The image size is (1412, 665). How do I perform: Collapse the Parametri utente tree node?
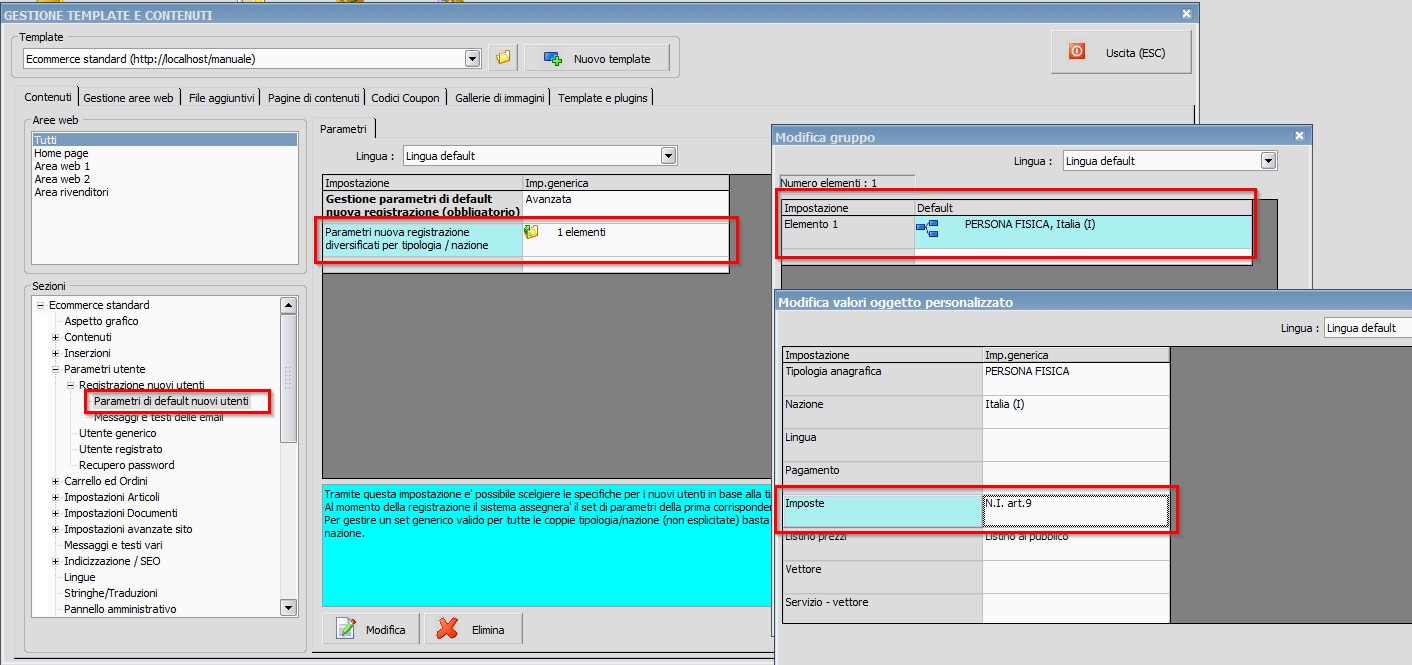click(56, 369)
